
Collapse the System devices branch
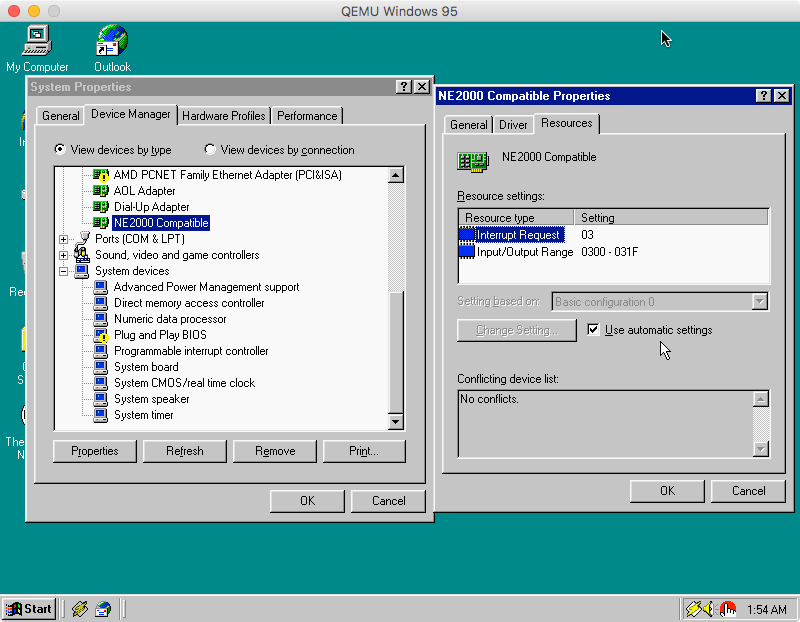point(63,271)
